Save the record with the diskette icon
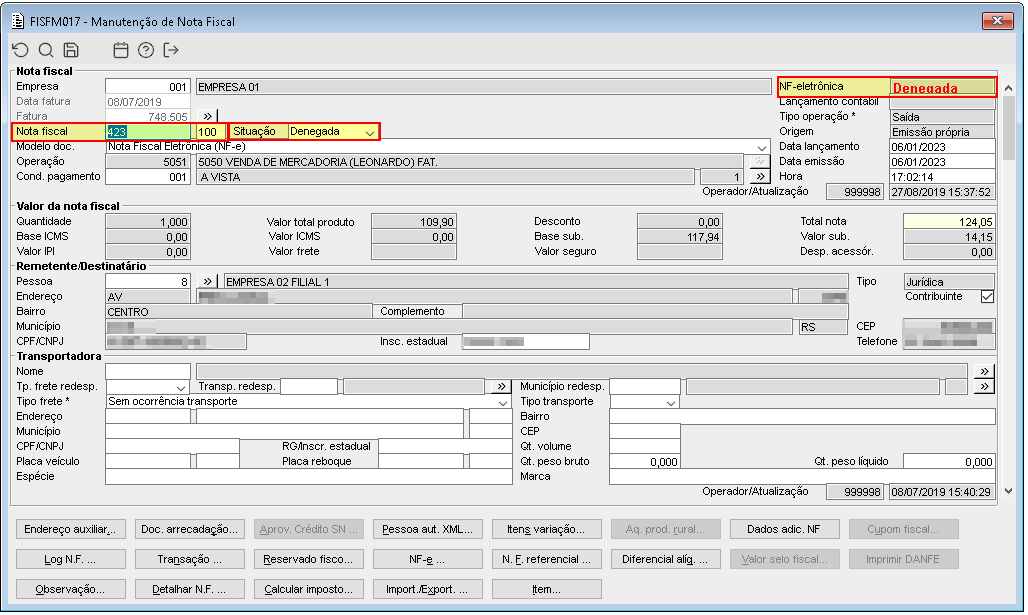The height and width of the screenshot is (615, 1028). coord(71,50)
